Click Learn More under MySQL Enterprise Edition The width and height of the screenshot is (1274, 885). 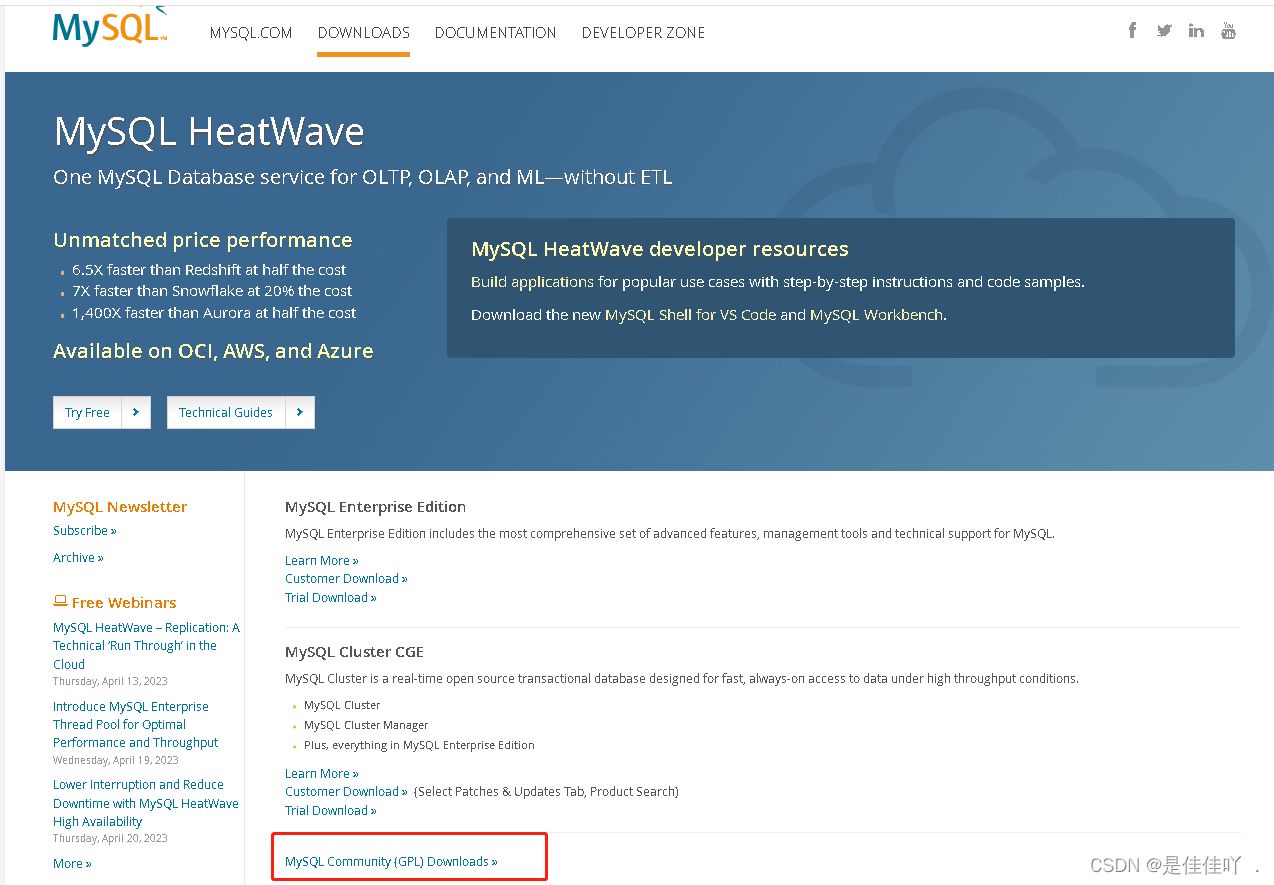click(321, 561)
